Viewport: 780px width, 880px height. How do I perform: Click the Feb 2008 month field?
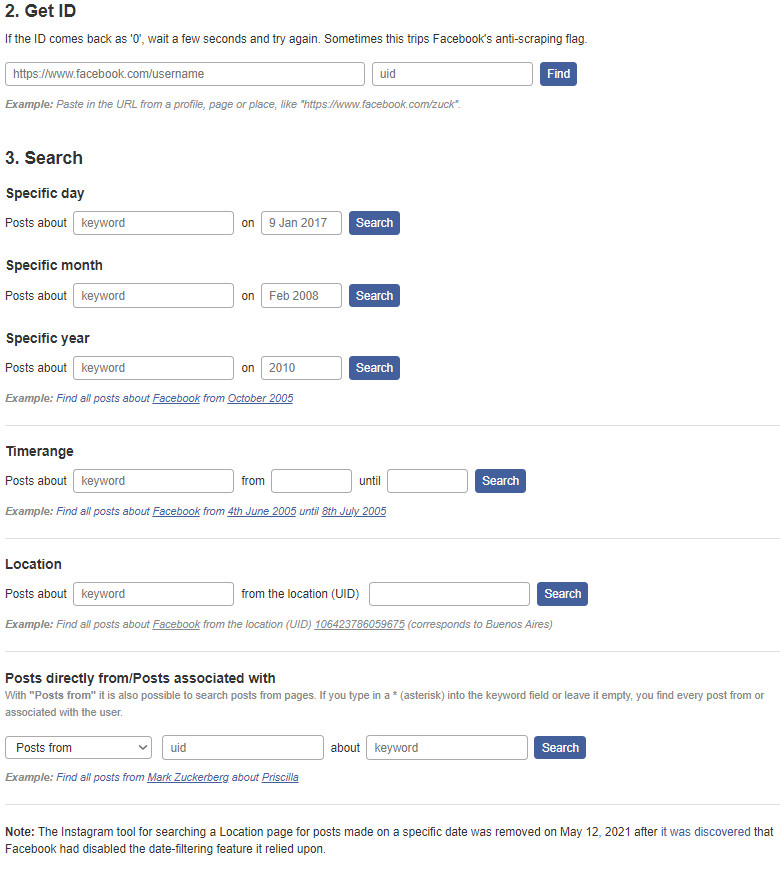301,296
